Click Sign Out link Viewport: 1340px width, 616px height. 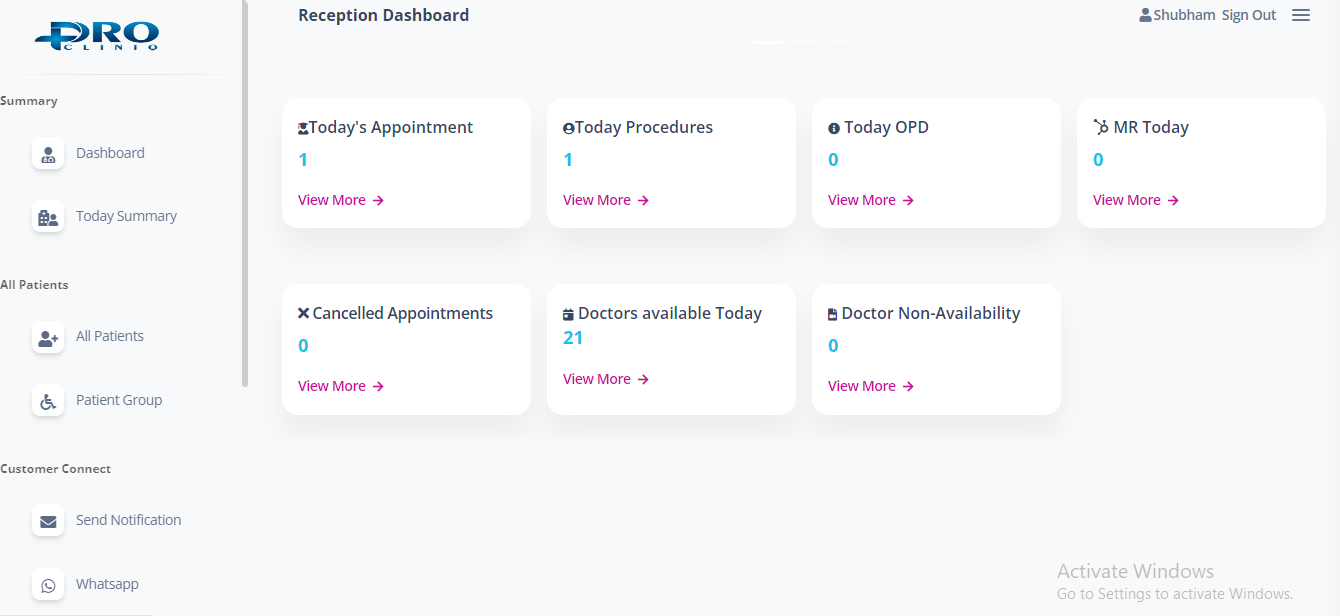(x=1249, y=15)
